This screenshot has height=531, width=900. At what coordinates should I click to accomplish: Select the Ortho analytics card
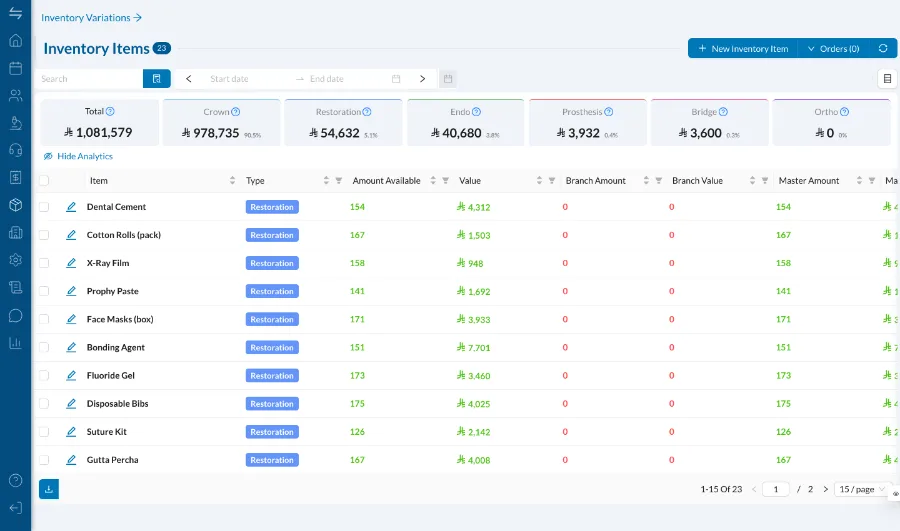click(x=832, y=123)
